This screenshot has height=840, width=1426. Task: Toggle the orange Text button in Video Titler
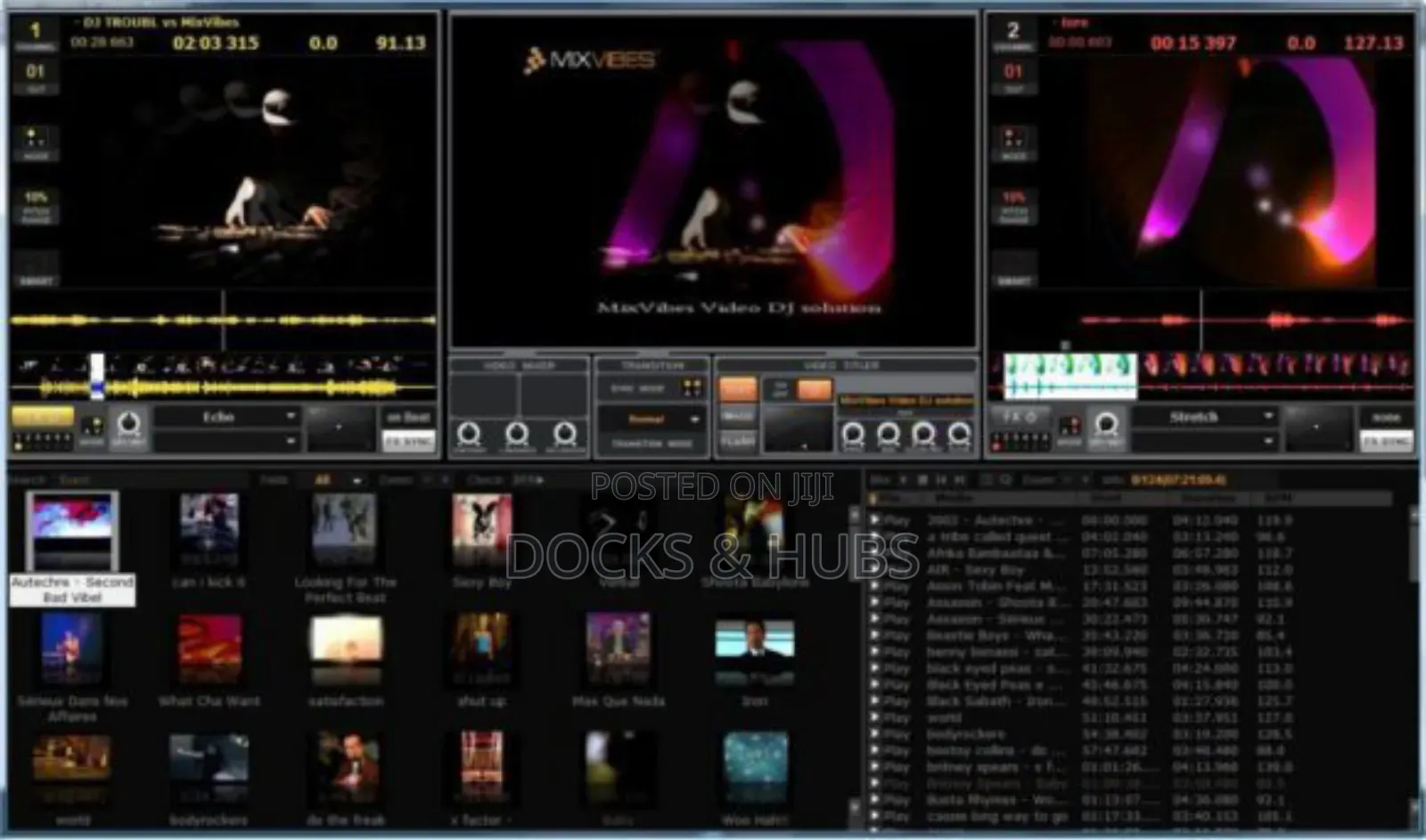click(737, 389)
